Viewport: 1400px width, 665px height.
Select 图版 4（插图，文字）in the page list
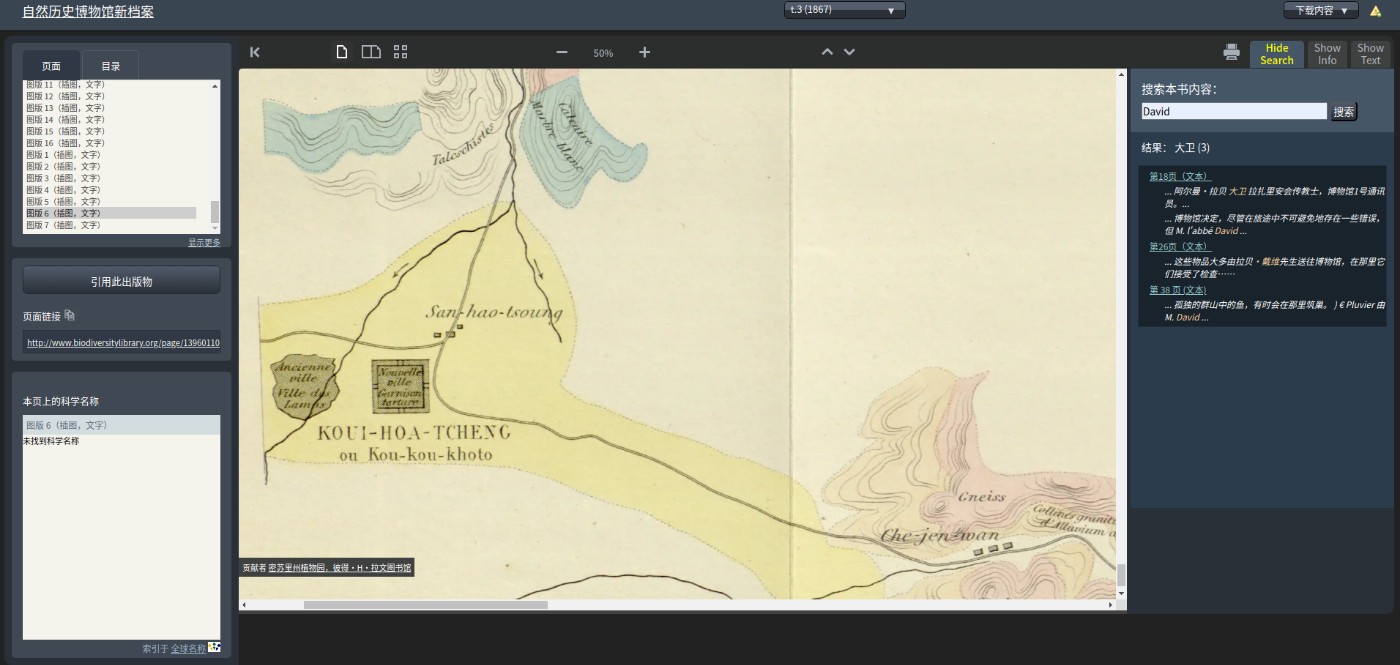(x=110, y=190)
